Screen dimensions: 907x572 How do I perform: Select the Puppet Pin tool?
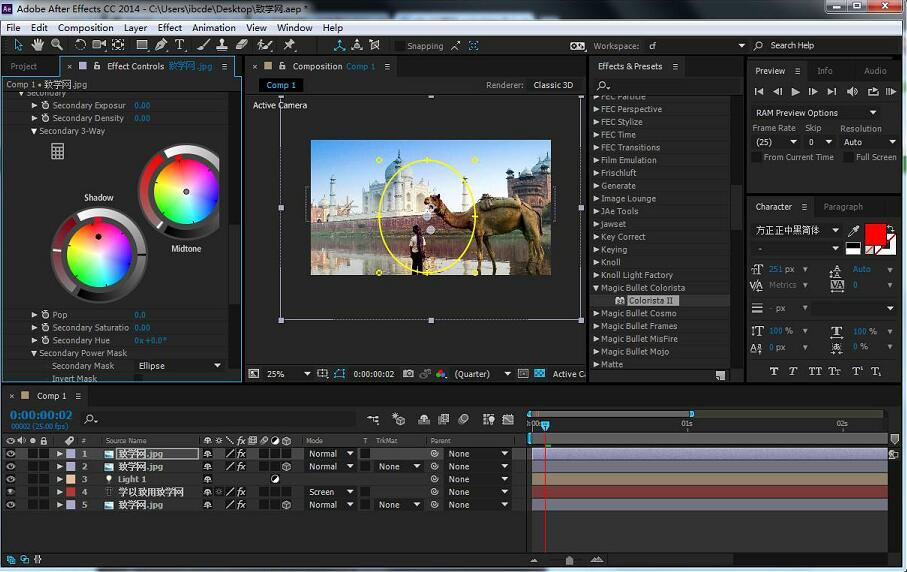[289, 45]
